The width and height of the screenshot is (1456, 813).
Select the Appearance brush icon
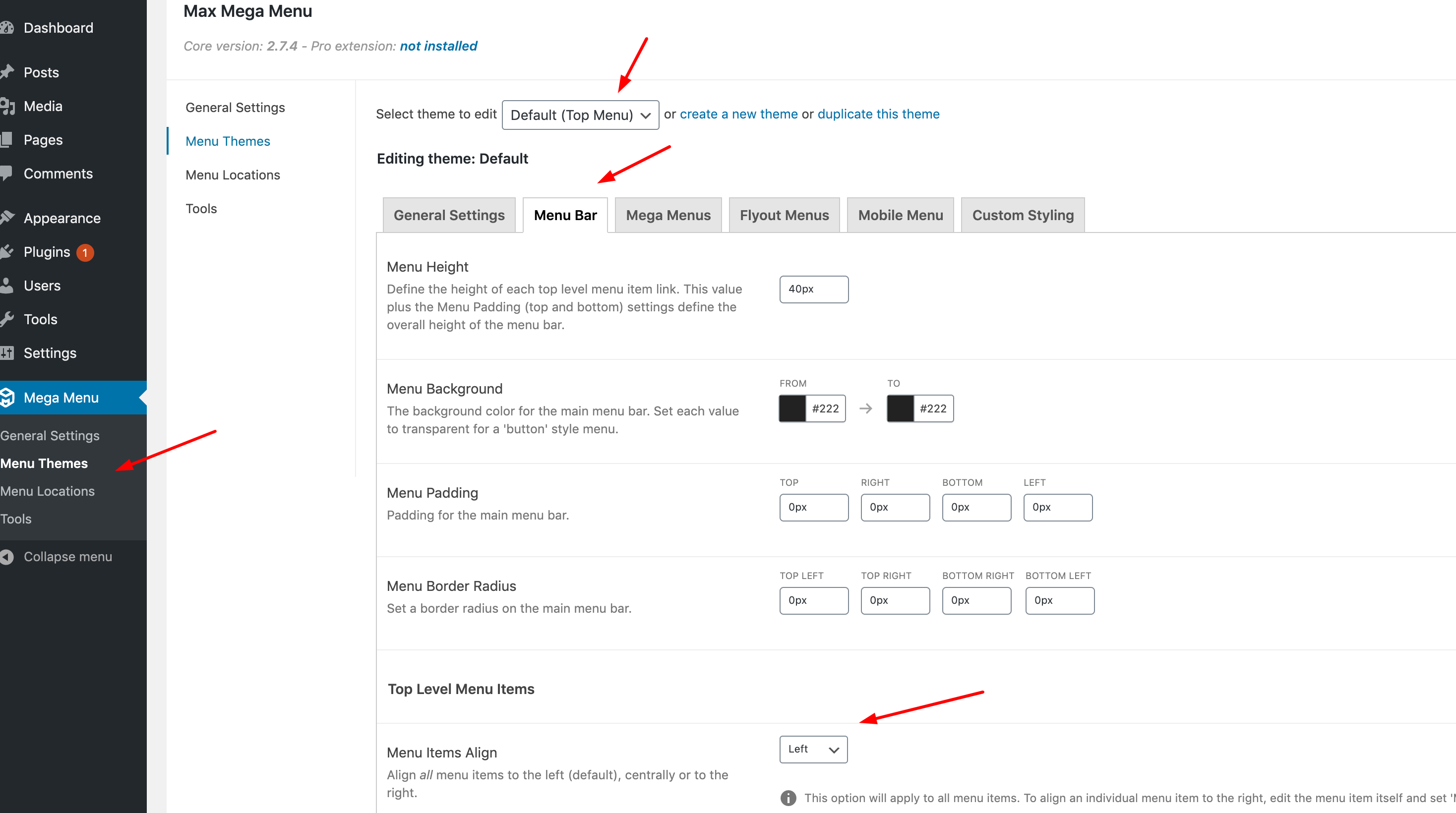coord(8,218)
